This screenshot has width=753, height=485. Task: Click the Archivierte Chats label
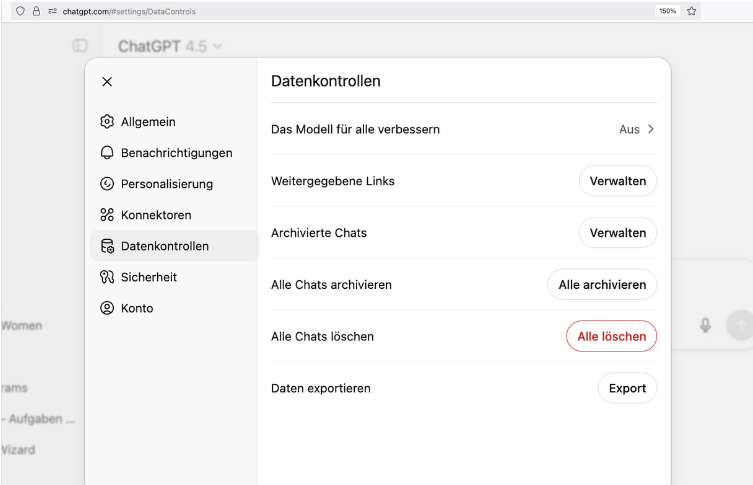click(x=319, y=233)
